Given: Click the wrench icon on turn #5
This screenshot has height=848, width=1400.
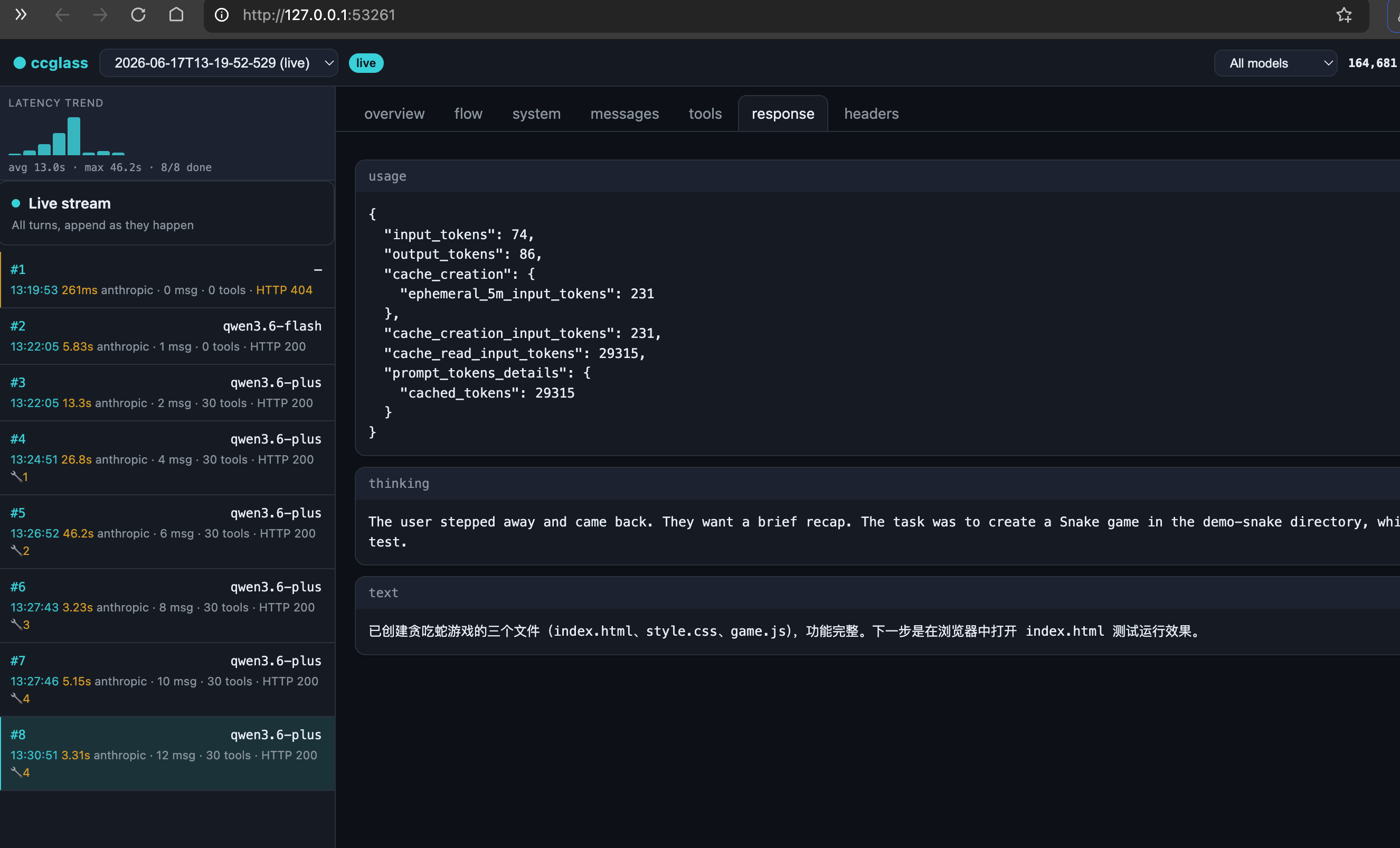Looking at the screenshot, I should (16, 550).
